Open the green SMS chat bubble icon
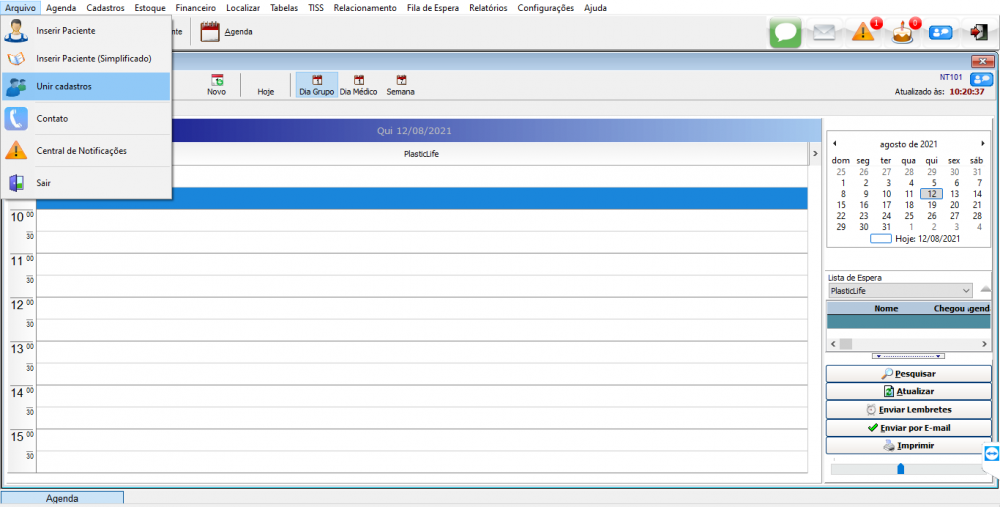This screenshot has width=1000, height=507. (x=785, y=32)
